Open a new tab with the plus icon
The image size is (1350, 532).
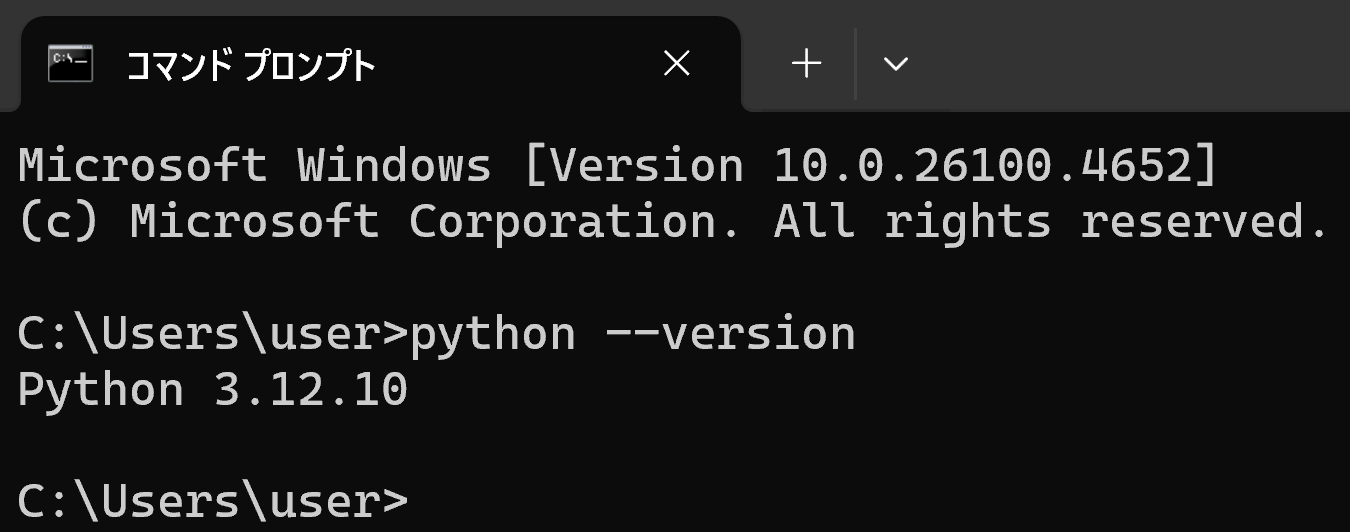pos(806,64)
